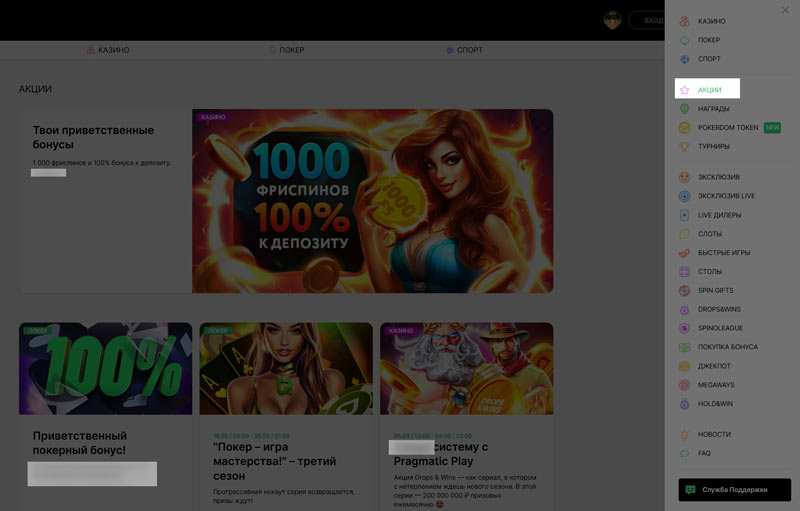Select the Hold&Win icon in sidebar
This screenshot has height=511, width=800.
tap(684, 404)
